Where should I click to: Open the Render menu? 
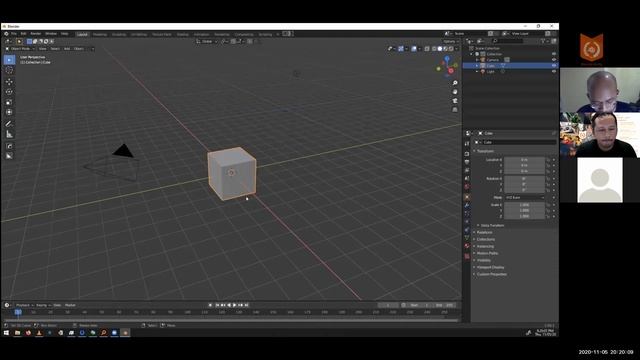point(36,34)
